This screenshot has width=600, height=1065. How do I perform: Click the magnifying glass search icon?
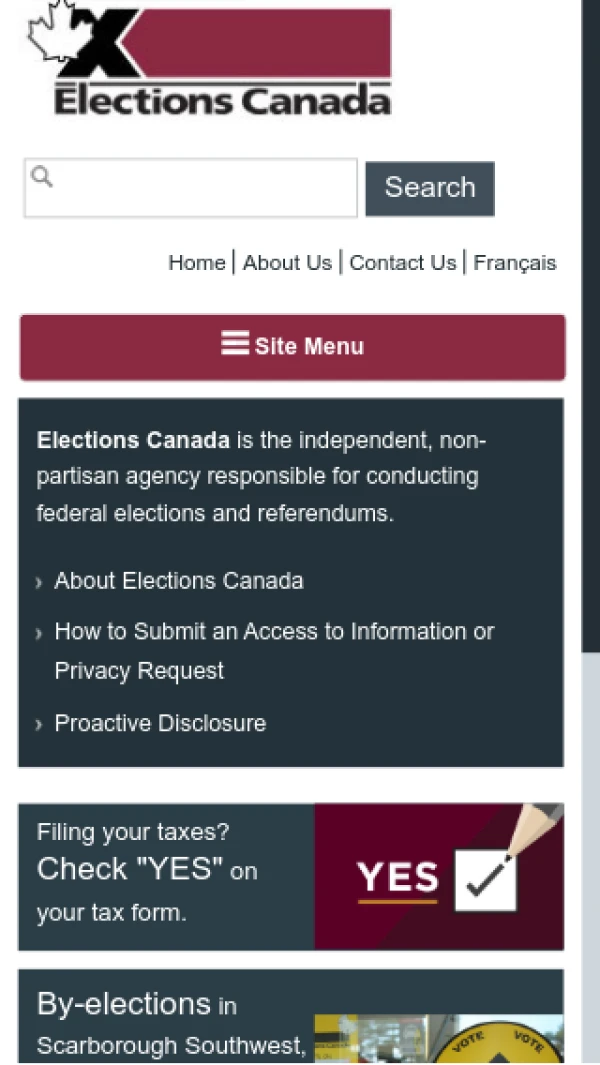point(42,177)
